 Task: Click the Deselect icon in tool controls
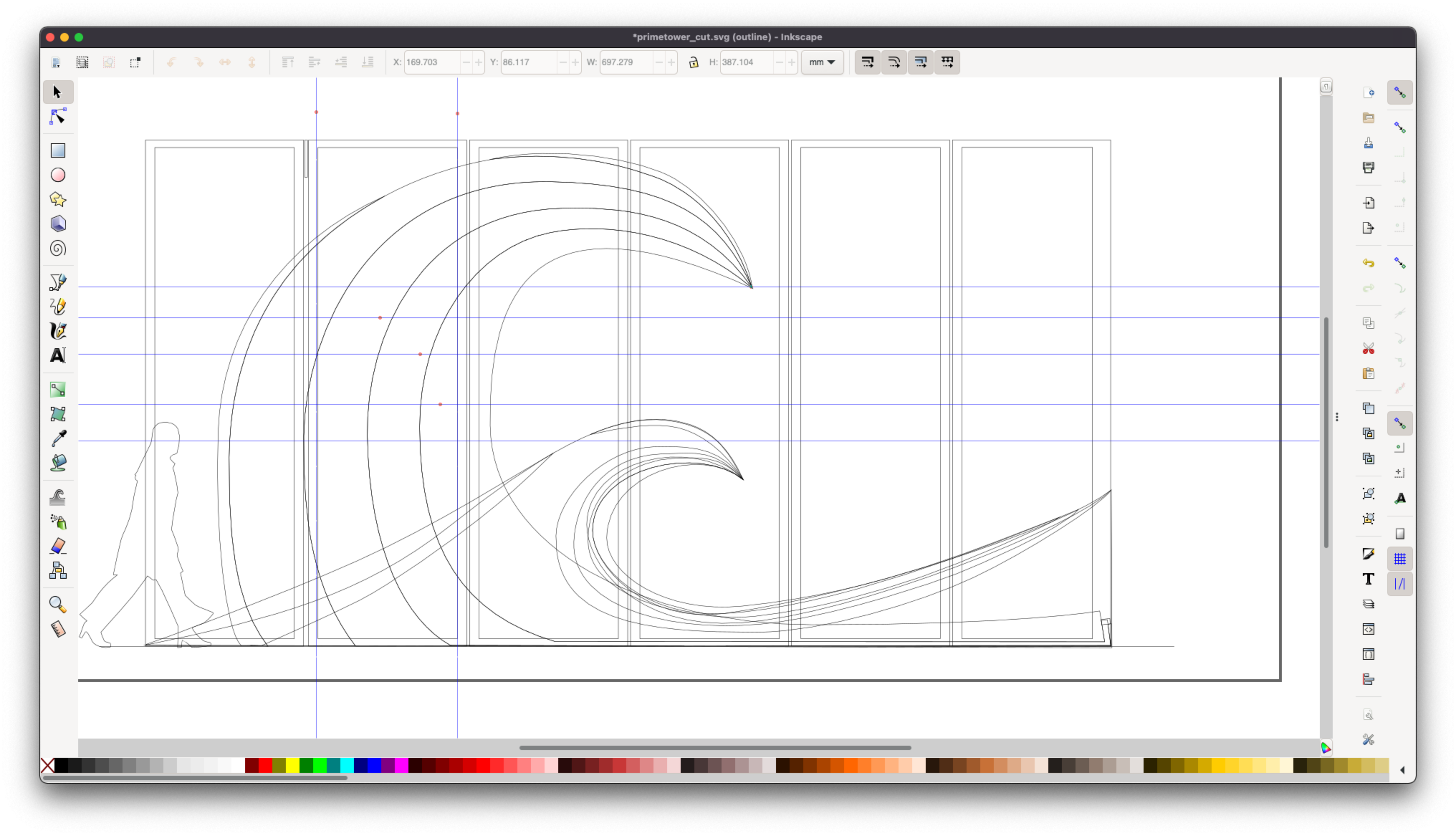click(x=109, y=62)
